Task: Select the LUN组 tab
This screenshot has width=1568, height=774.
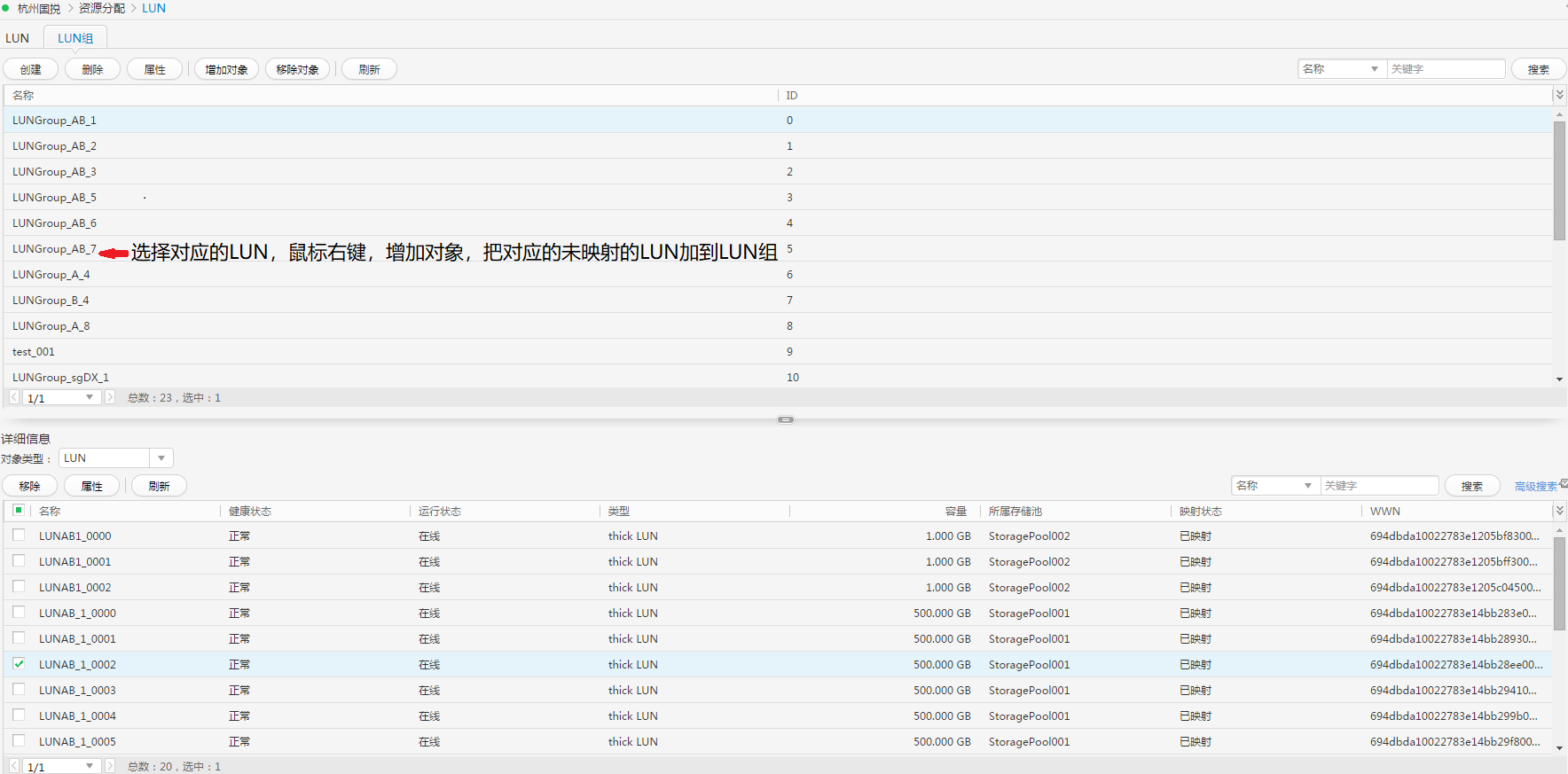Action: pos(75,38)
